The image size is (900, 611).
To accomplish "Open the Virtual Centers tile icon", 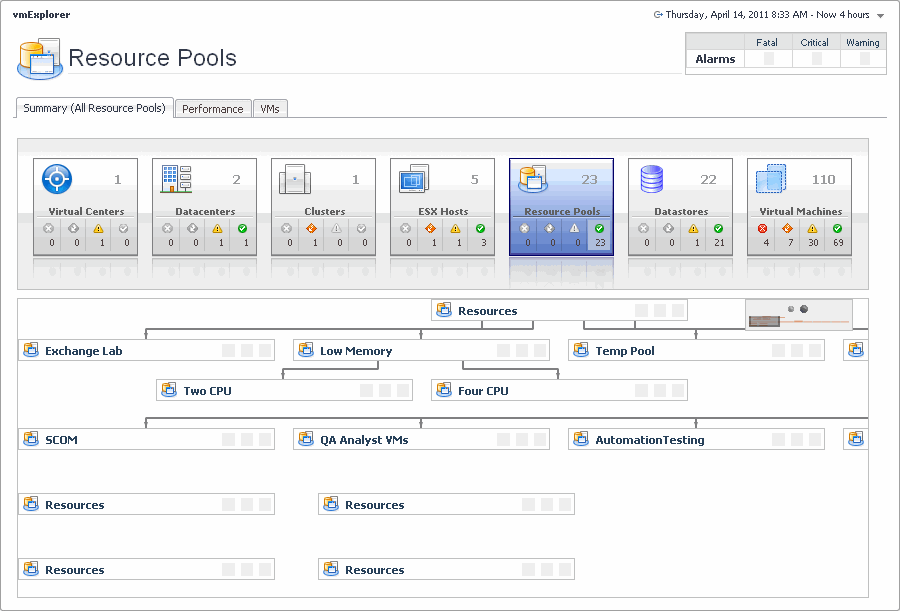I will (x=57, y=180).
